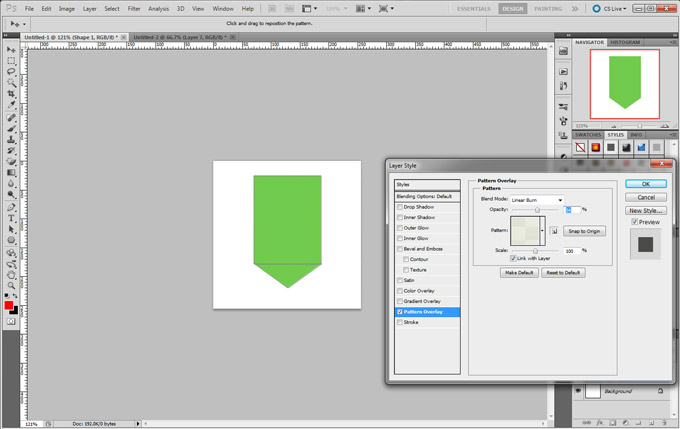Click the Snap to Origin button
This screenshot has width=680, height=429.
pyautogui.click(x=585, y=231)
